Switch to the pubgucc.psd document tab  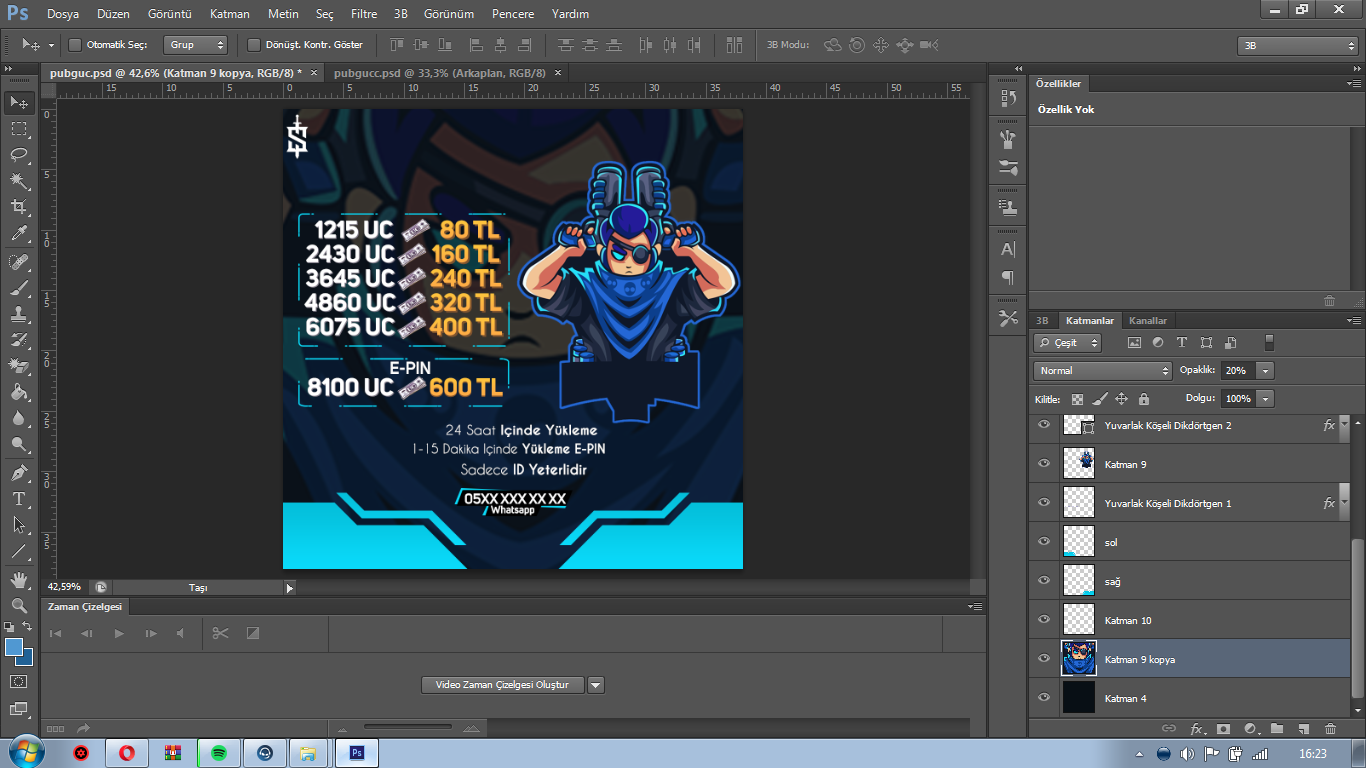tap(440, 73)
